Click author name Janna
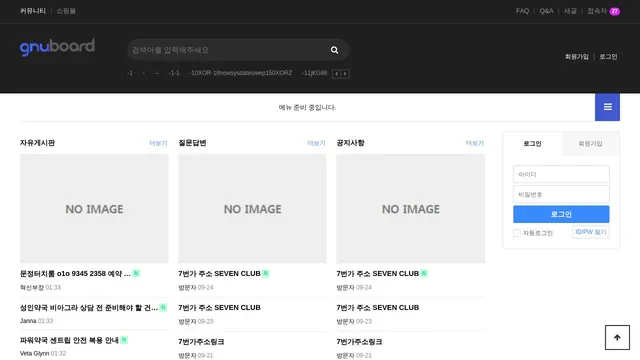Viewport: 640px width, 360px height. [x=28, y=321]
